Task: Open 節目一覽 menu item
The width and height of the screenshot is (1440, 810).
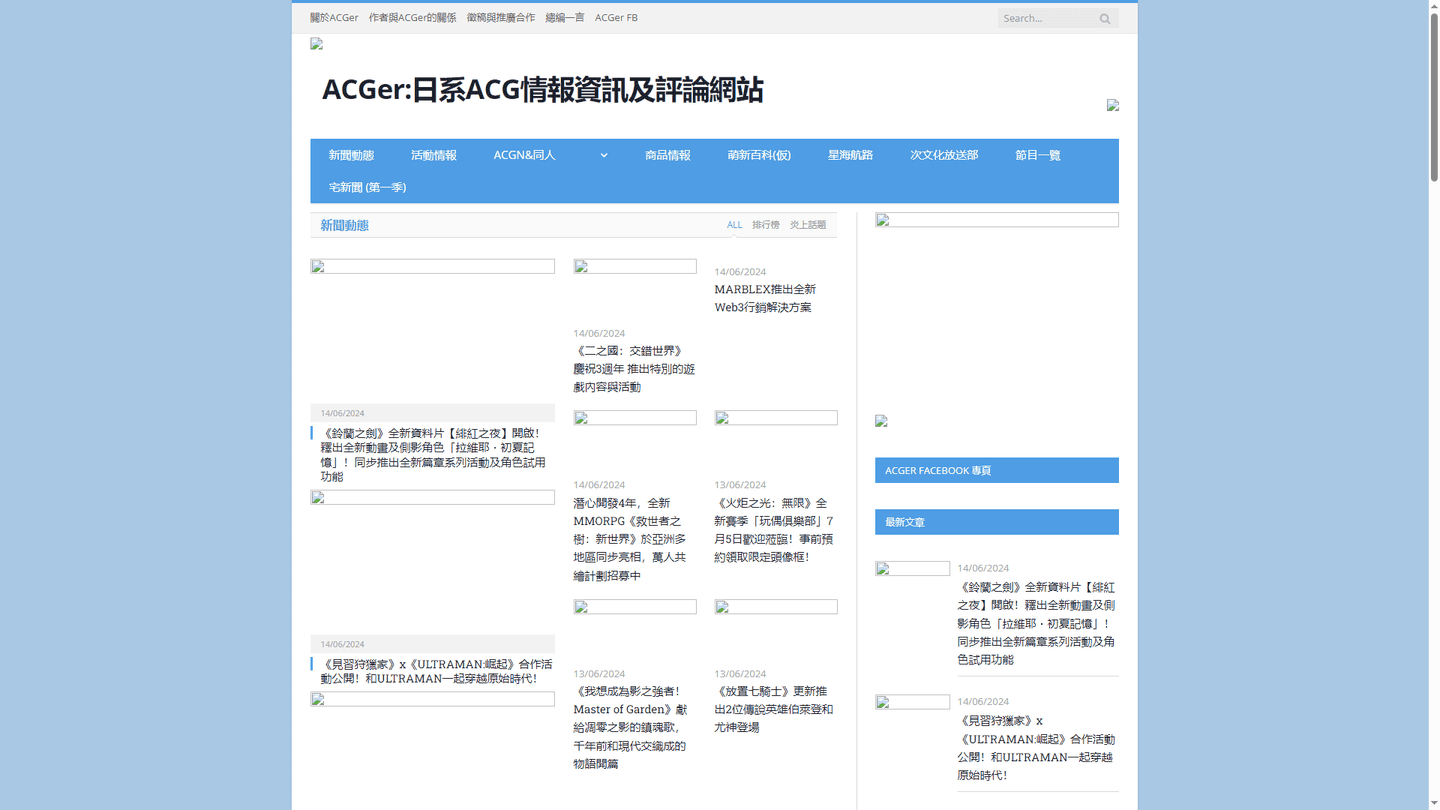Action: [x=1037, y=155]
